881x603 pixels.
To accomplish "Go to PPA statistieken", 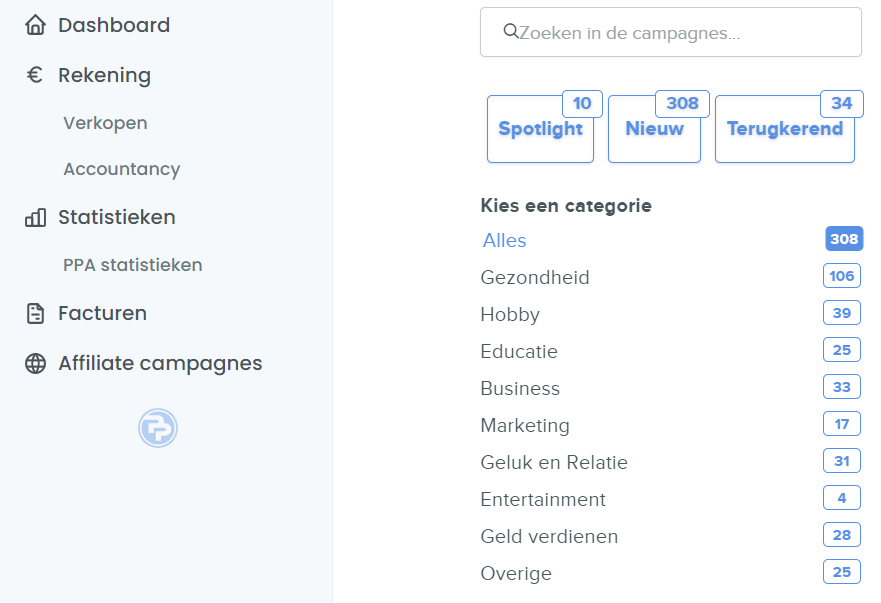I will coord(132,265).
